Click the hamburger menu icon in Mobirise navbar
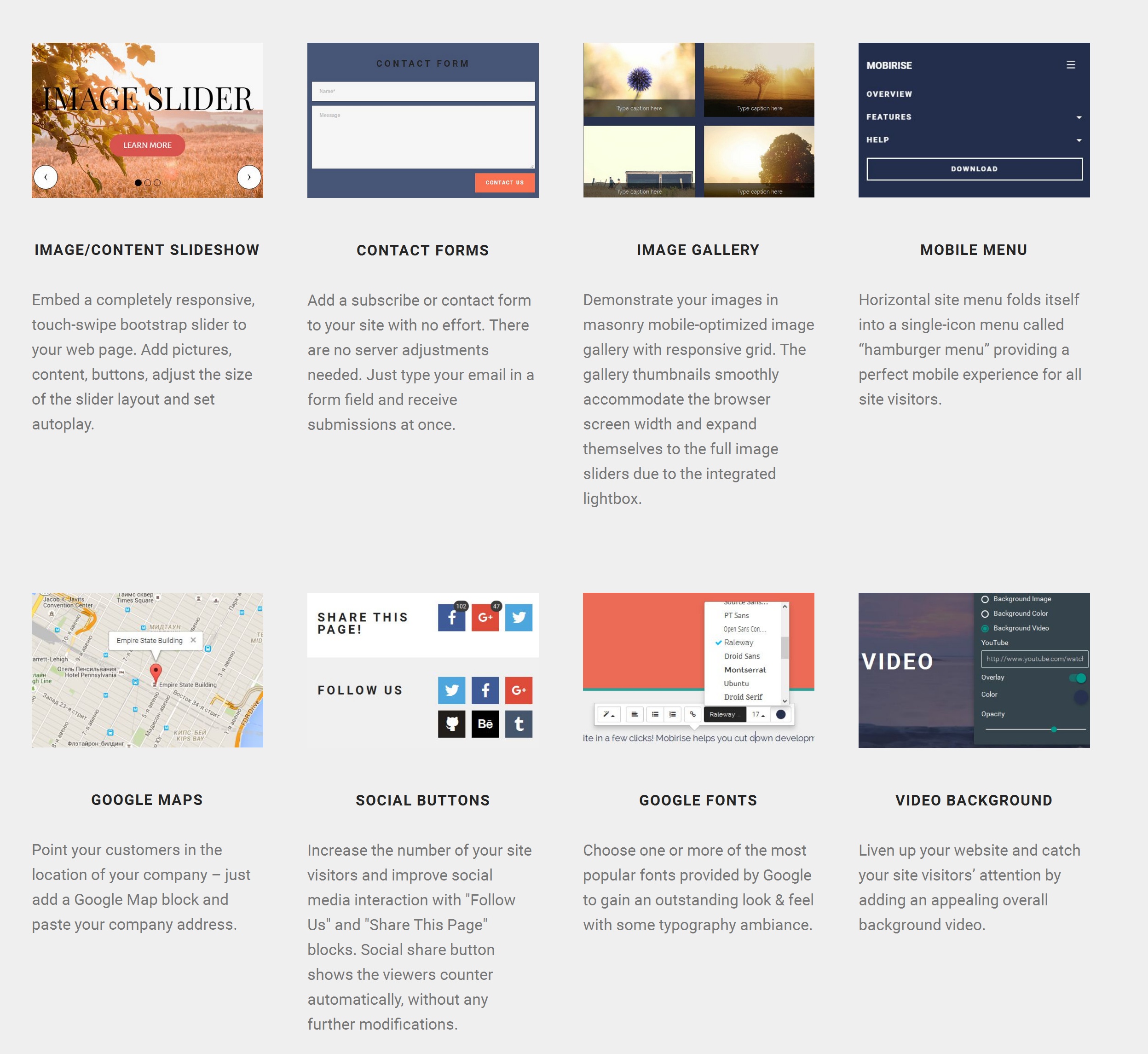Screen dimensions: 1148x1054 (1071, 64)
